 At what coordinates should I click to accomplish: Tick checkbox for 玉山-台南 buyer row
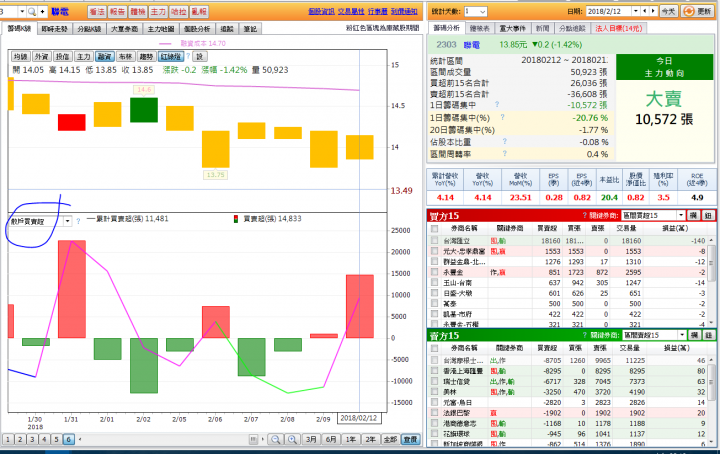pyautogui.click(x=434, y=282)
